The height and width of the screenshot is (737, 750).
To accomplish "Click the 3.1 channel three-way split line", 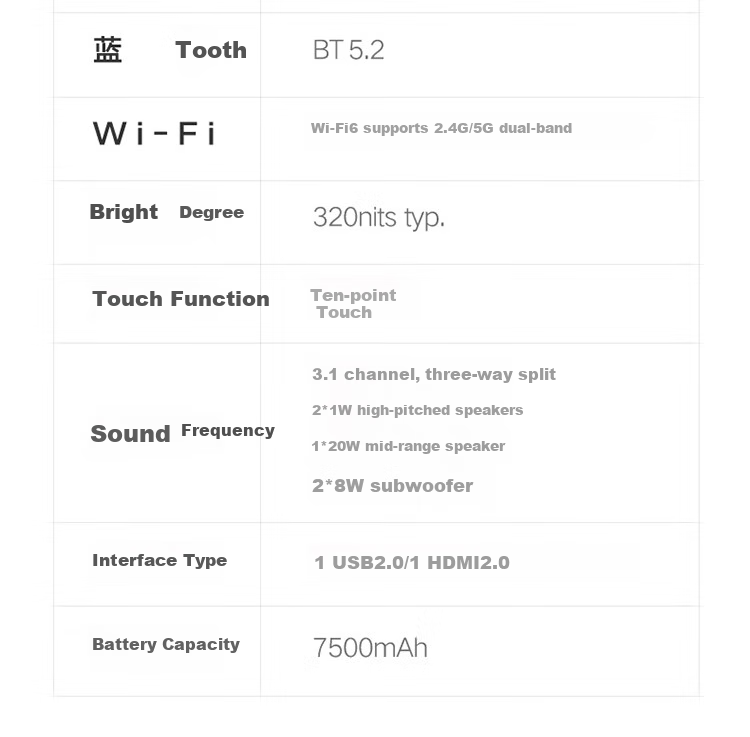I will pos(434,374).
